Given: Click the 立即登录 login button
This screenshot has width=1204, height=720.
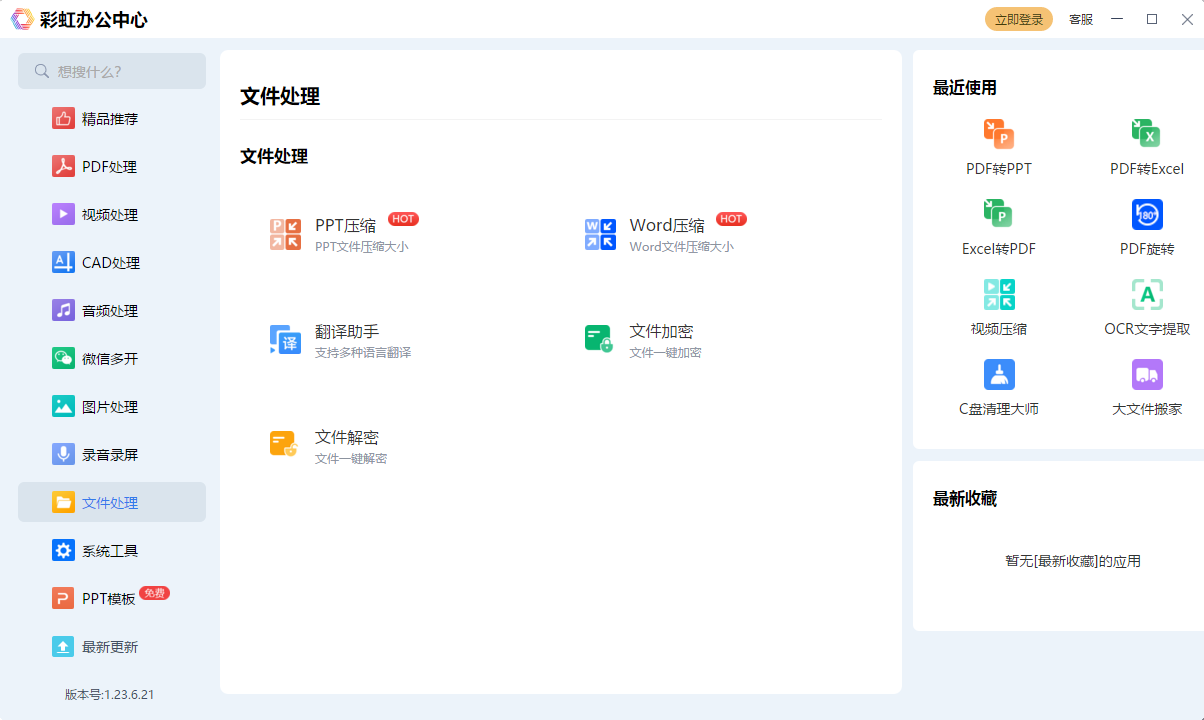Looking at the screenshot, I should (1018, 18).
